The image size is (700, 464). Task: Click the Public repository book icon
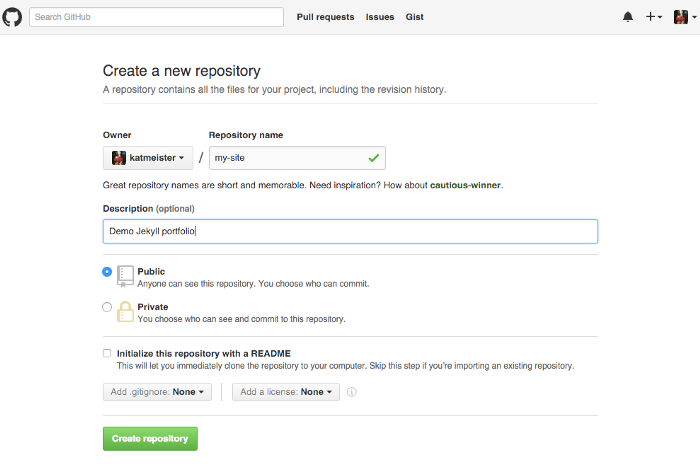point(125,277)
